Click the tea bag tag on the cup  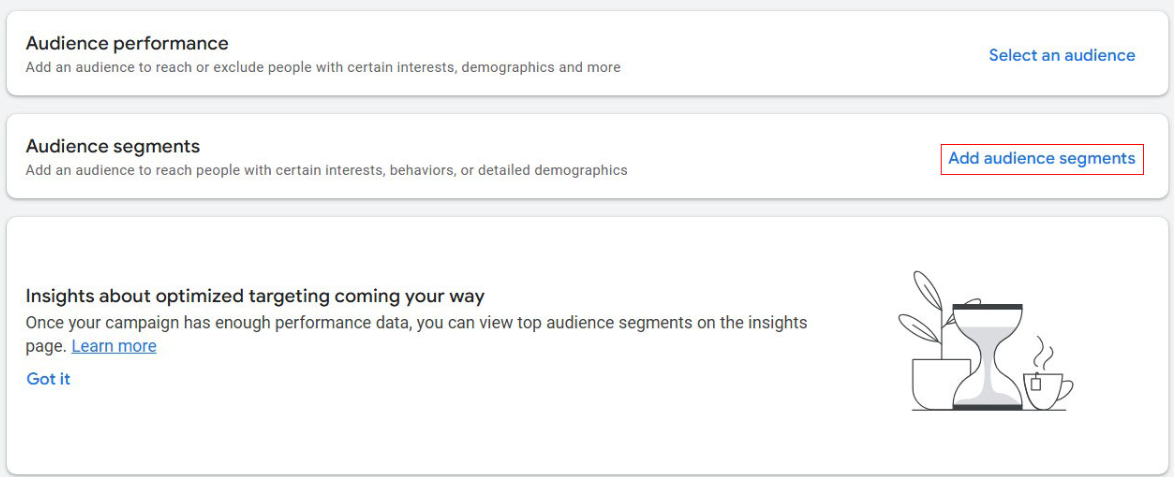coord(1036,383)
